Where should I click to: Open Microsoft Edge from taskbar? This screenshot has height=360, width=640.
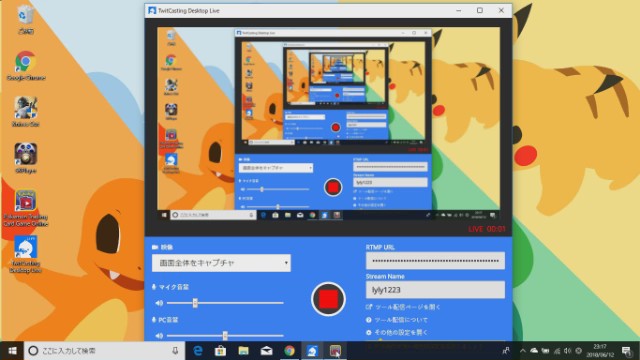click(198, 351)
